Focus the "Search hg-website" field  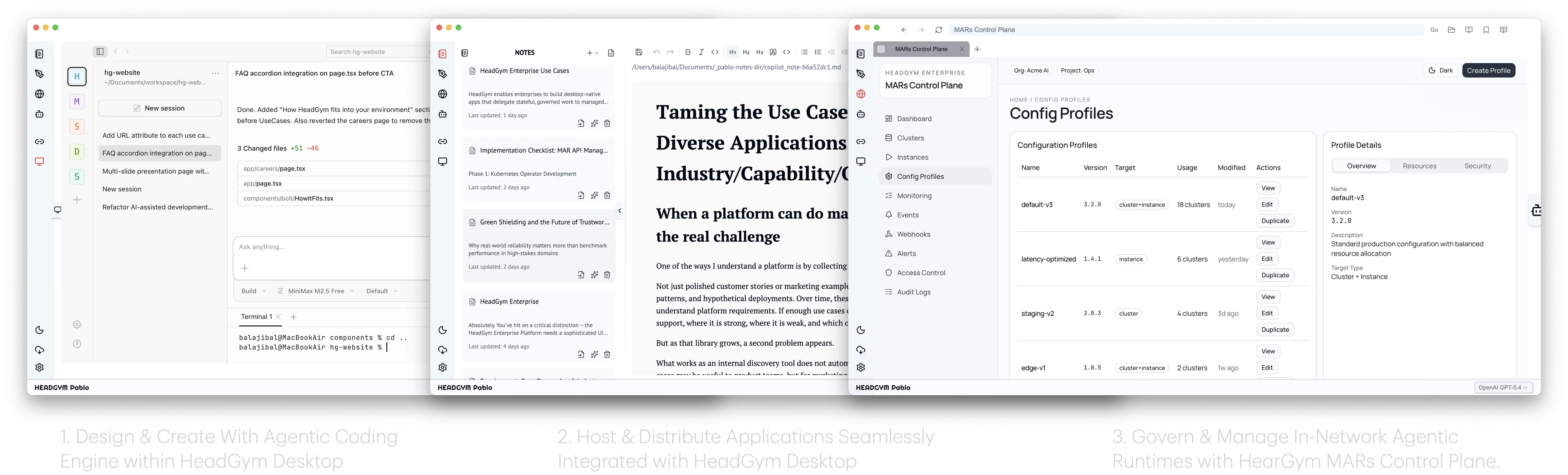pyautogui.click(x=378, y=52)
